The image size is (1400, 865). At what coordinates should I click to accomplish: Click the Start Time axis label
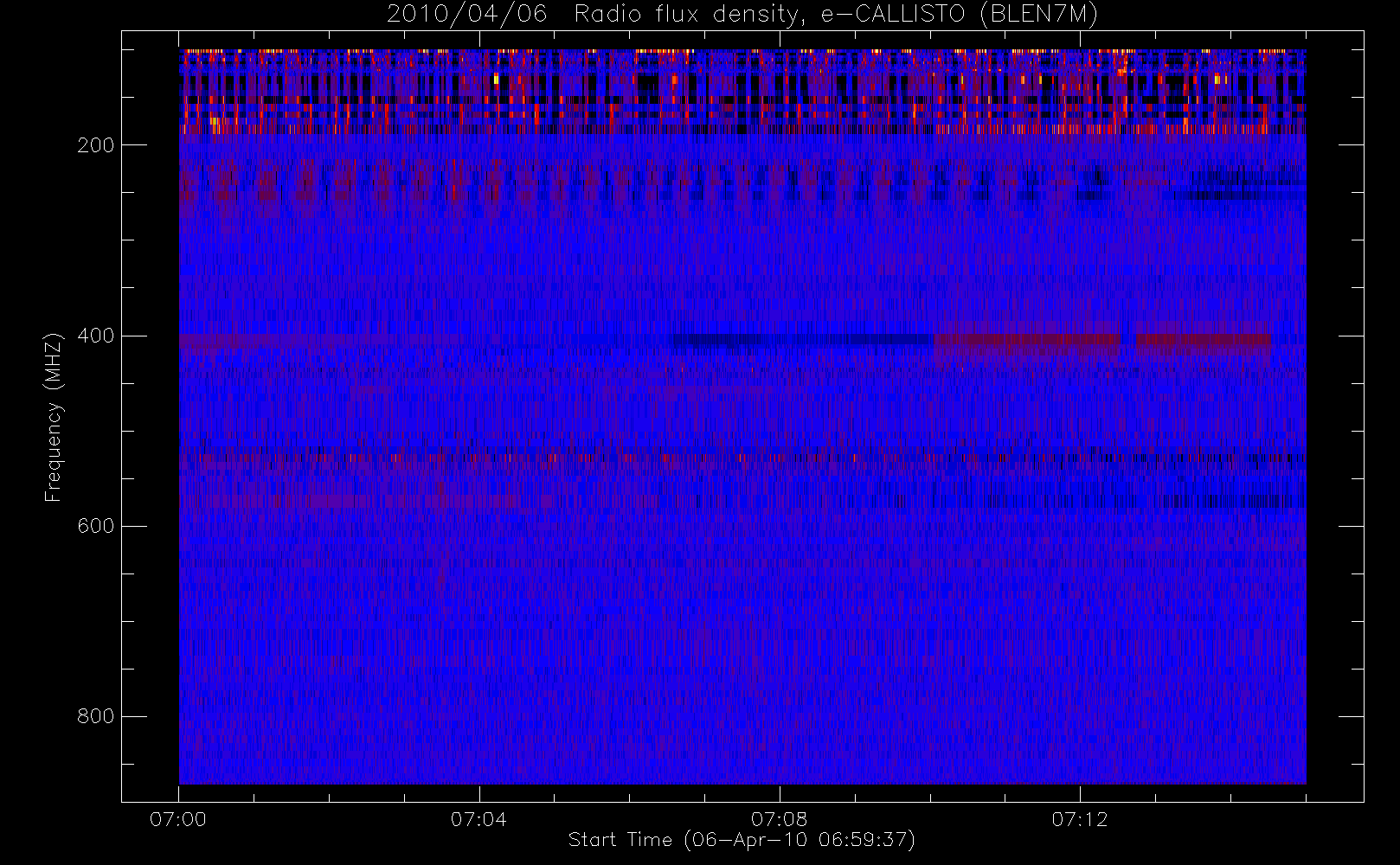pos(742,840)
